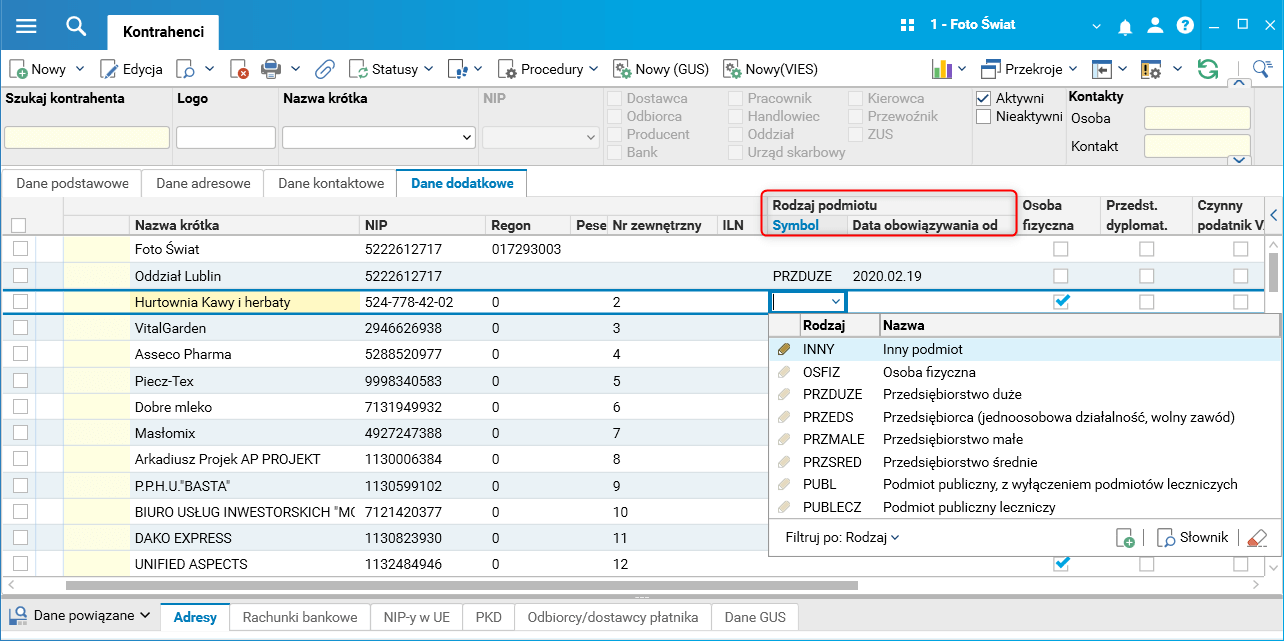
Task: Switch to the Dane adresowe tab
Action: click(x=203, y=183)
